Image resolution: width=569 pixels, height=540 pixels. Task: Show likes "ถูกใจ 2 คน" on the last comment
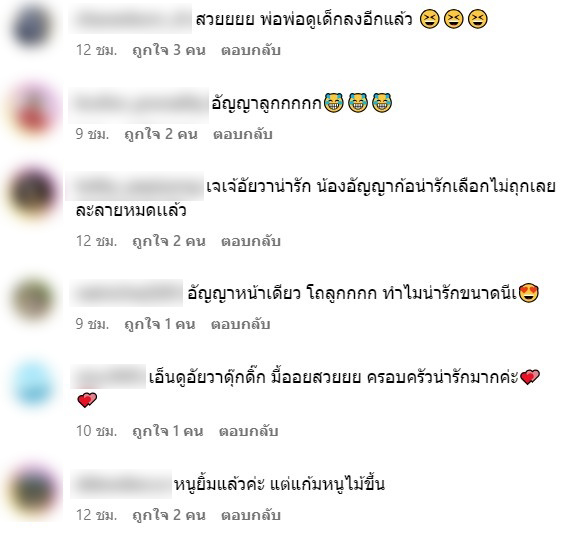point(169,515)
